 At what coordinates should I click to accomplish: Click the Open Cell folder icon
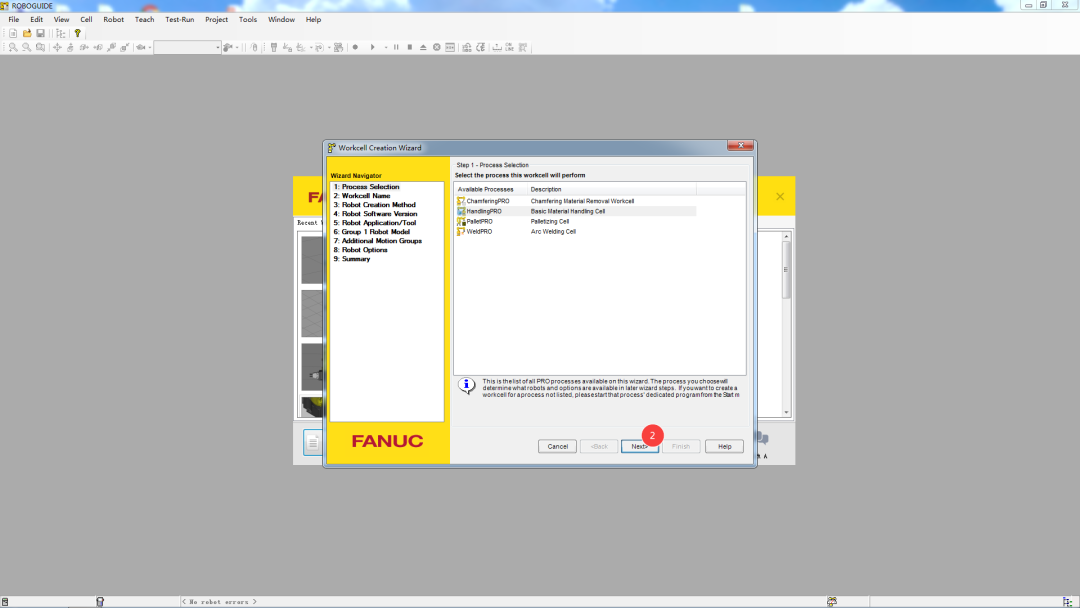point(27,33)
